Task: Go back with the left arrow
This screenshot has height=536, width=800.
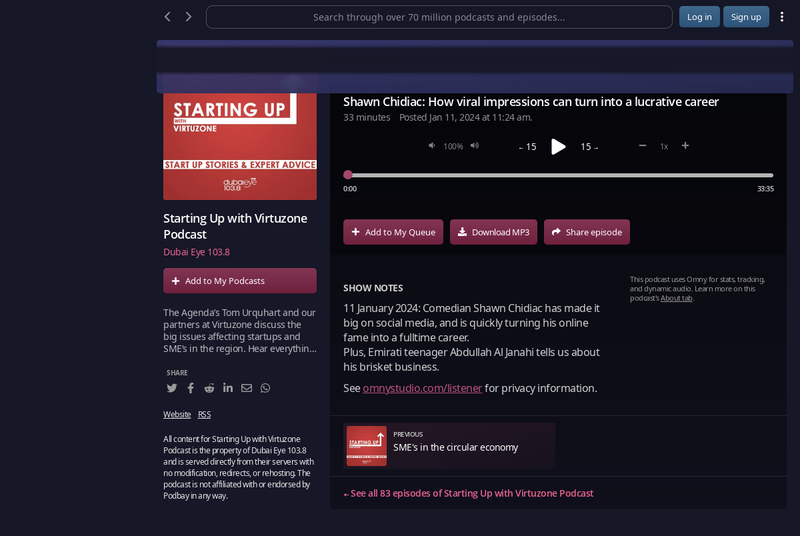Action: click(x=167, y=17)
